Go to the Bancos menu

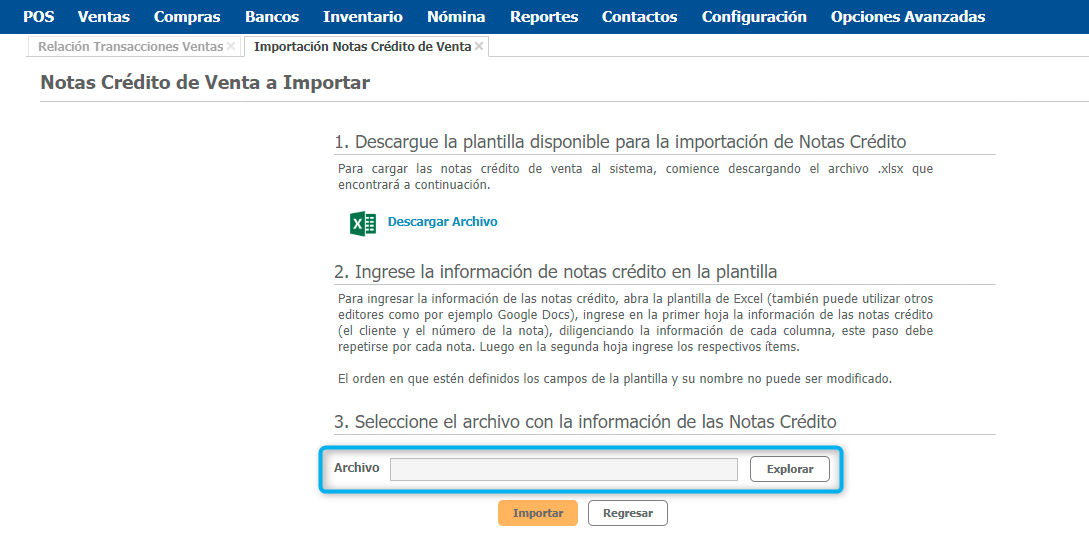(x=272, y=17)
